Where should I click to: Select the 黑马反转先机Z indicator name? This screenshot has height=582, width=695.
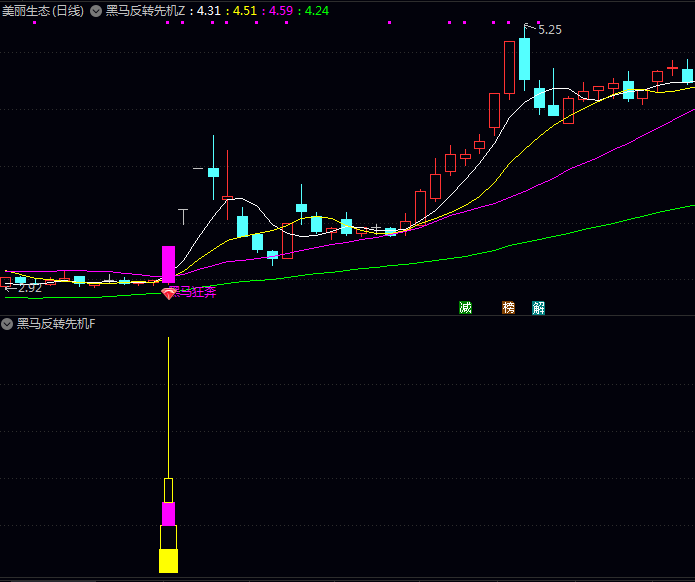pos(147,10)
